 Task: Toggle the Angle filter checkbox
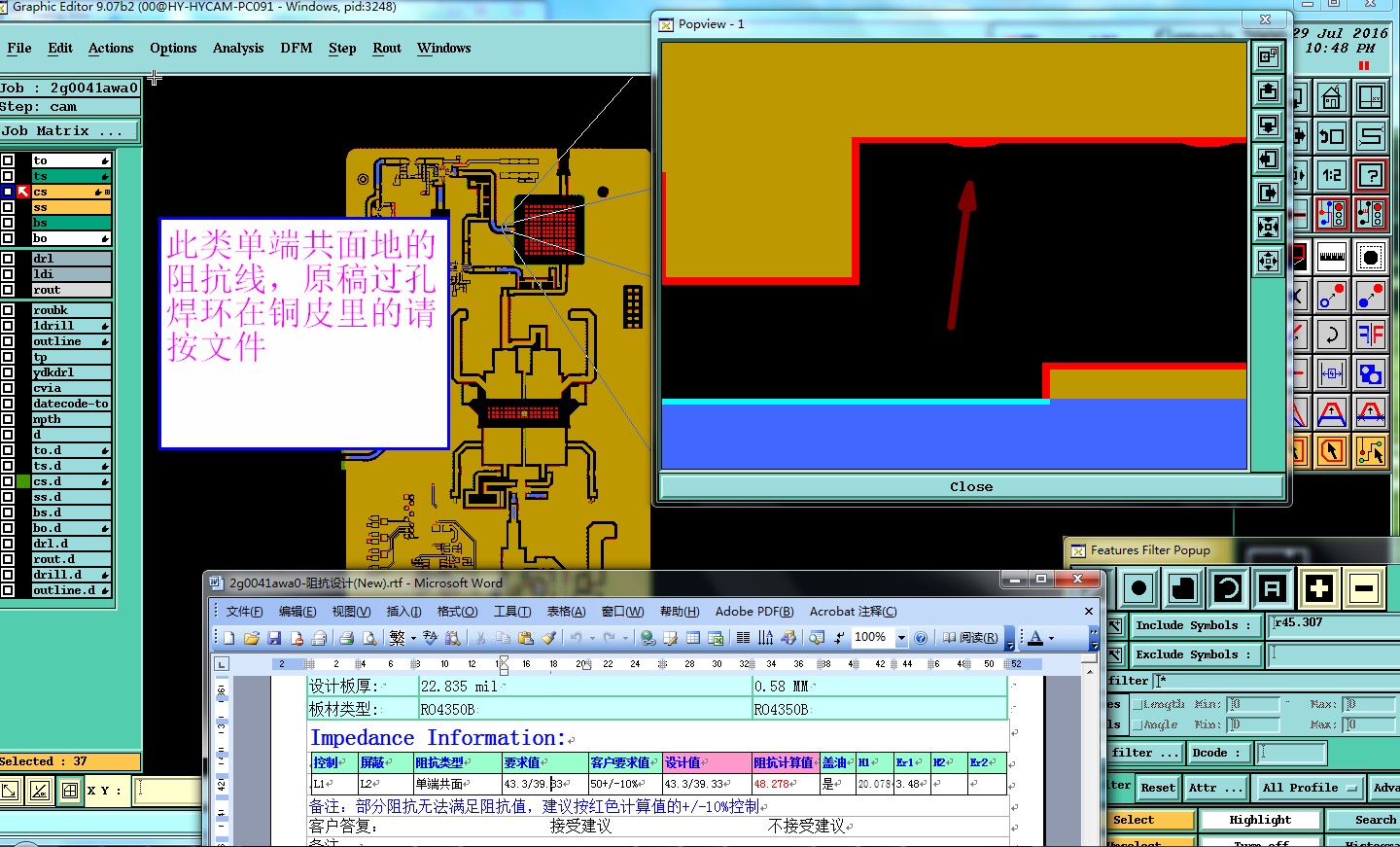[1137, 724]
